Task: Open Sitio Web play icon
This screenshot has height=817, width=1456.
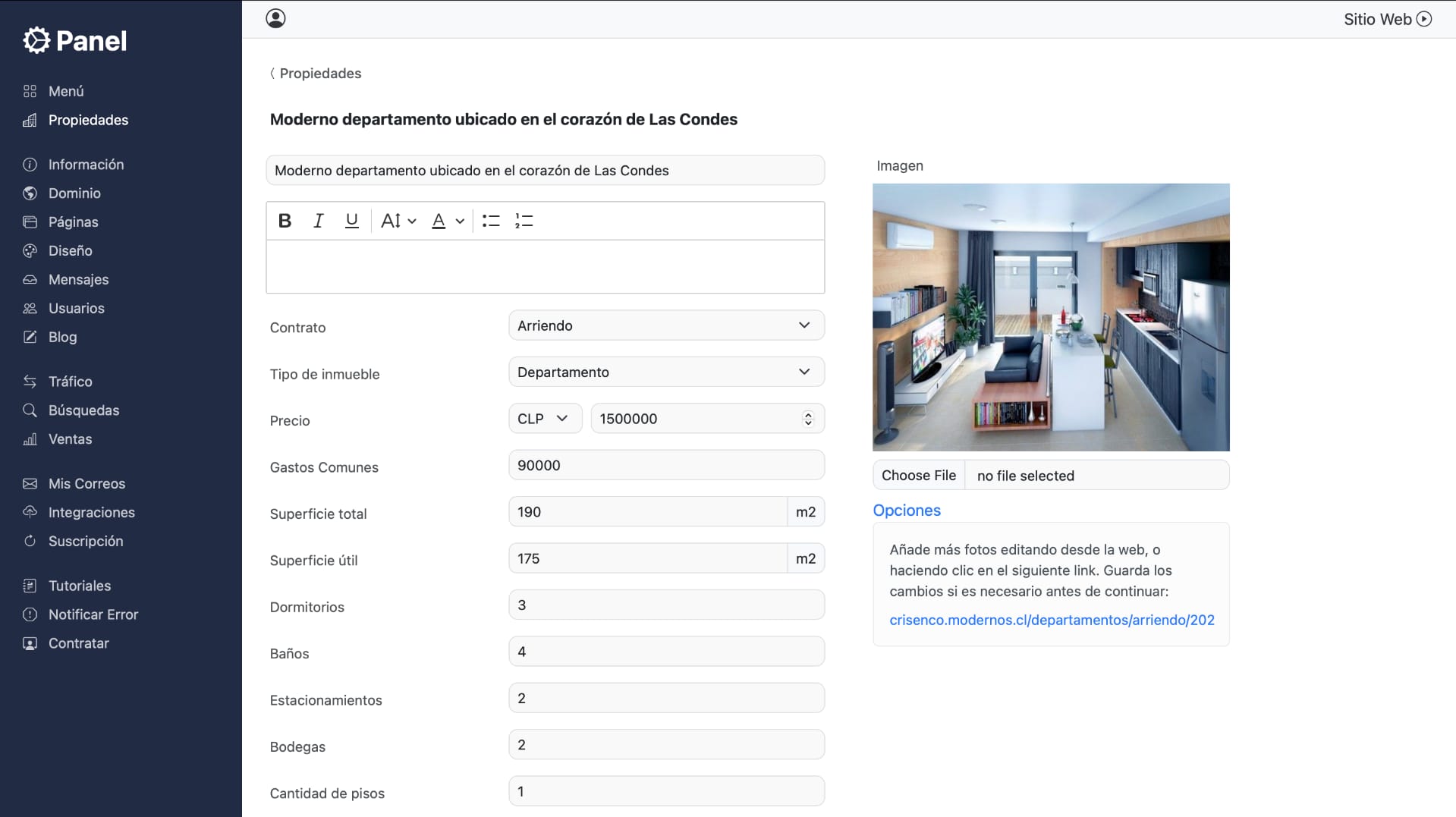Action: 1424,19
